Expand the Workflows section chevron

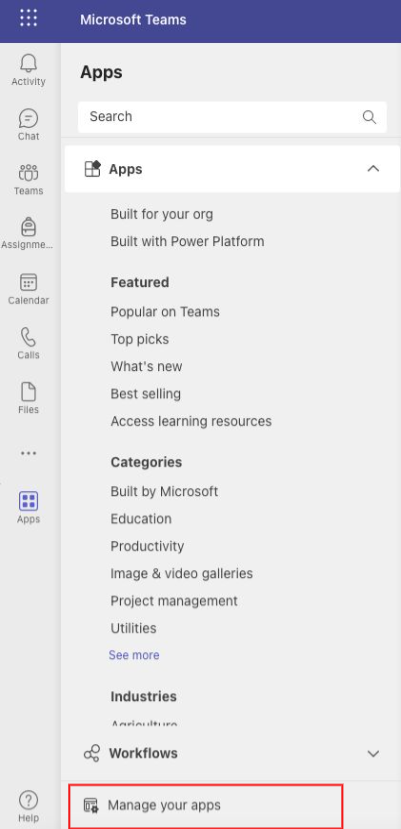[373, 753]
